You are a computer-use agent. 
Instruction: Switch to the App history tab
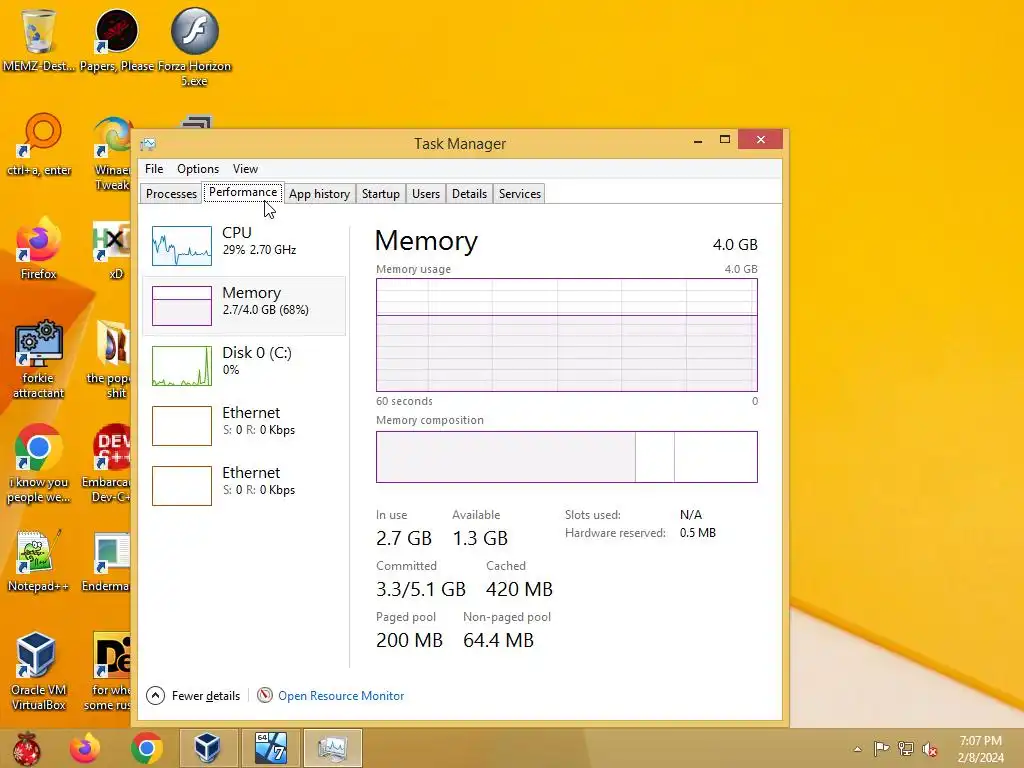[319, 194]
